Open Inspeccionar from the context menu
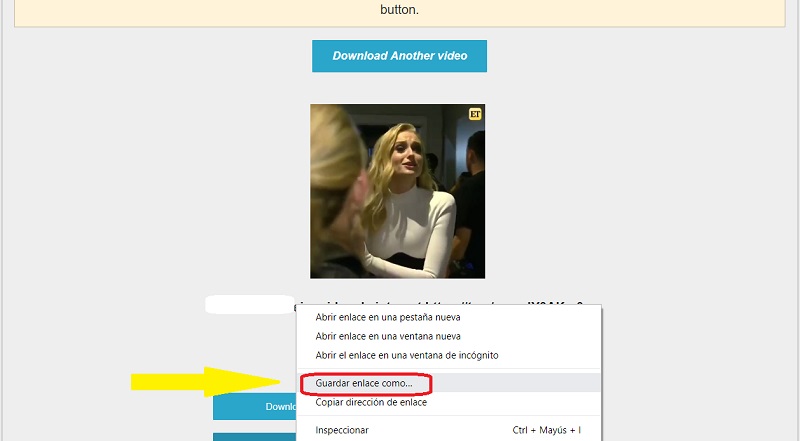 (448, 430)
